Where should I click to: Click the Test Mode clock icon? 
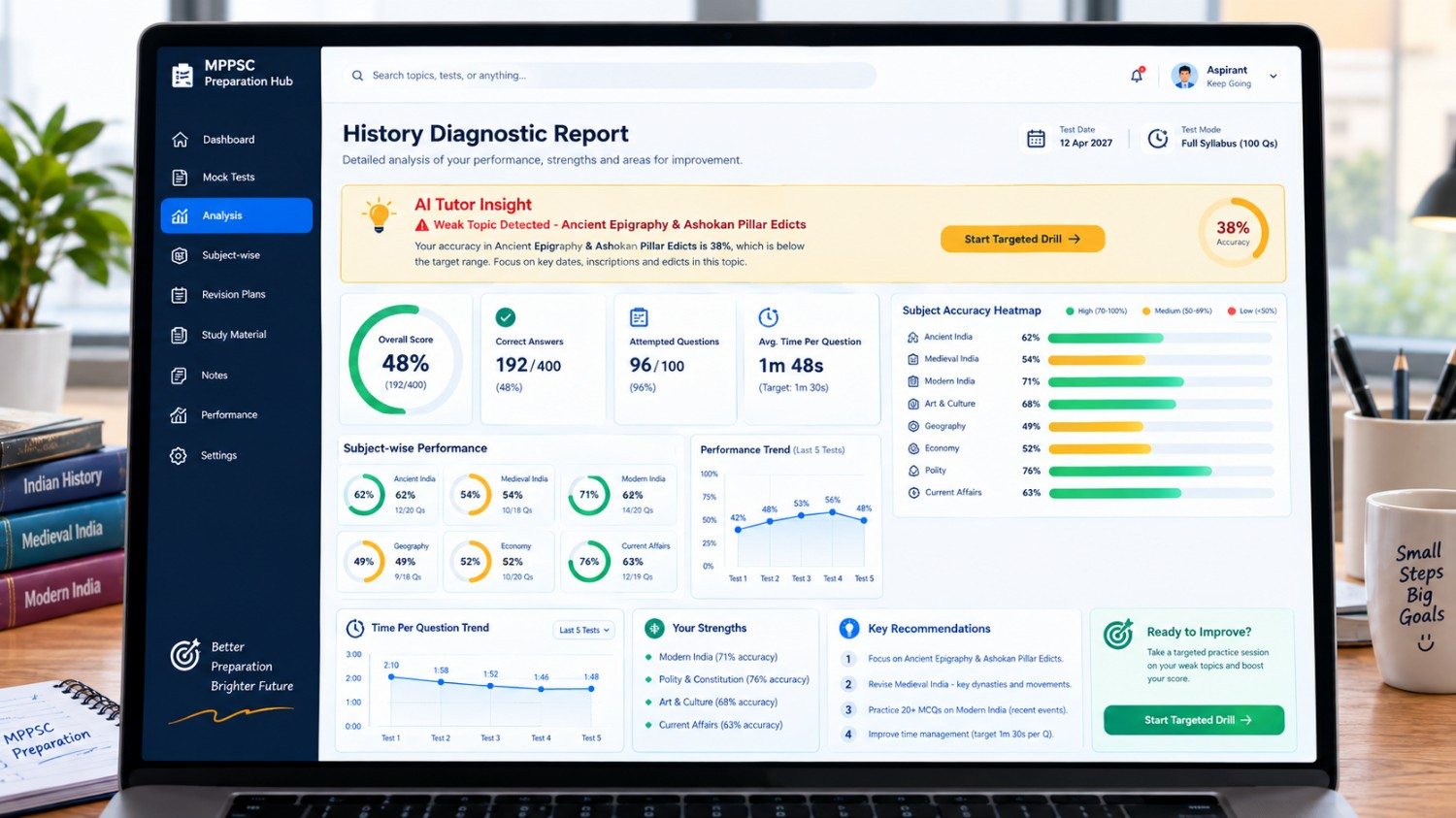tap(1157, 139)
